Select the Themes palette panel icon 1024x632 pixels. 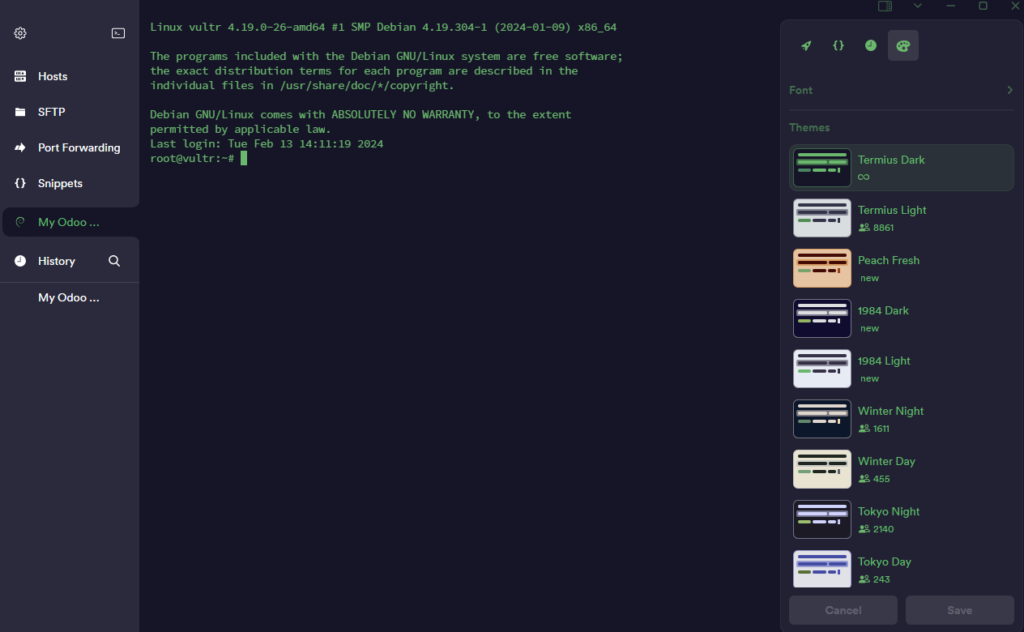[903, 45]
